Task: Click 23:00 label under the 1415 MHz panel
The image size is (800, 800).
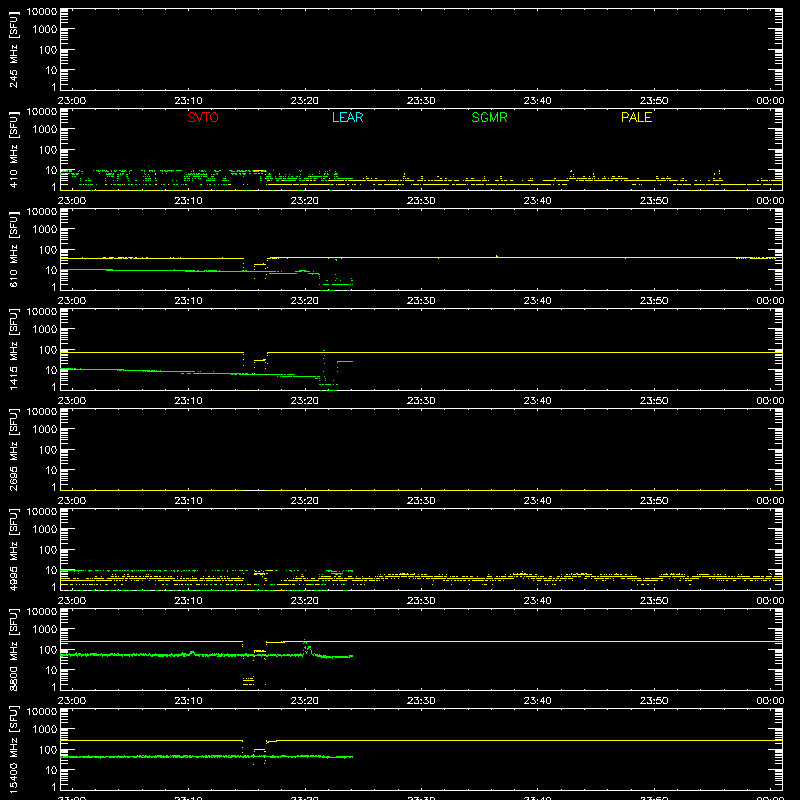Action: 72,401
